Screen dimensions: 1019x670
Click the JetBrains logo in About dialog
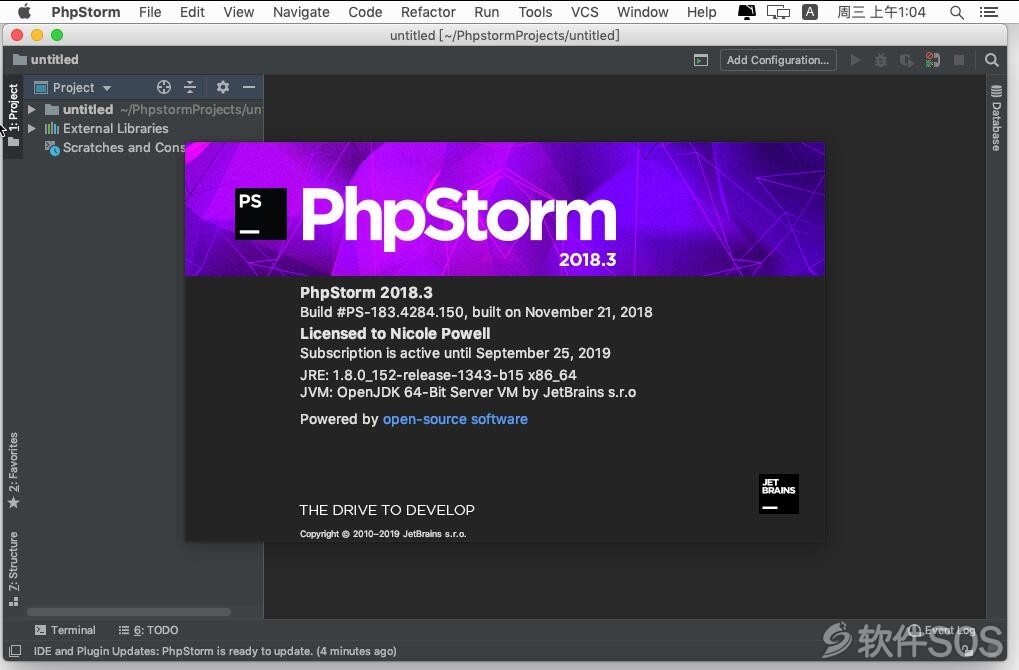[x=779, y=494]
